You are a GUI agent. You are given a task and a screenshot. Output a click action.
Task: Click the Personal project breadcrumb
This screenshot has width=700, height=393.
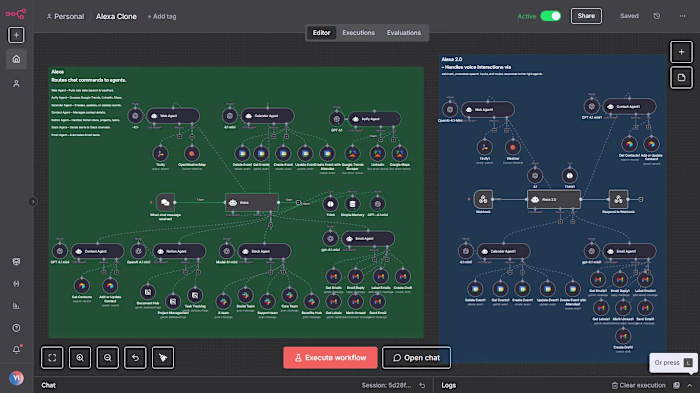click(65, 17)
